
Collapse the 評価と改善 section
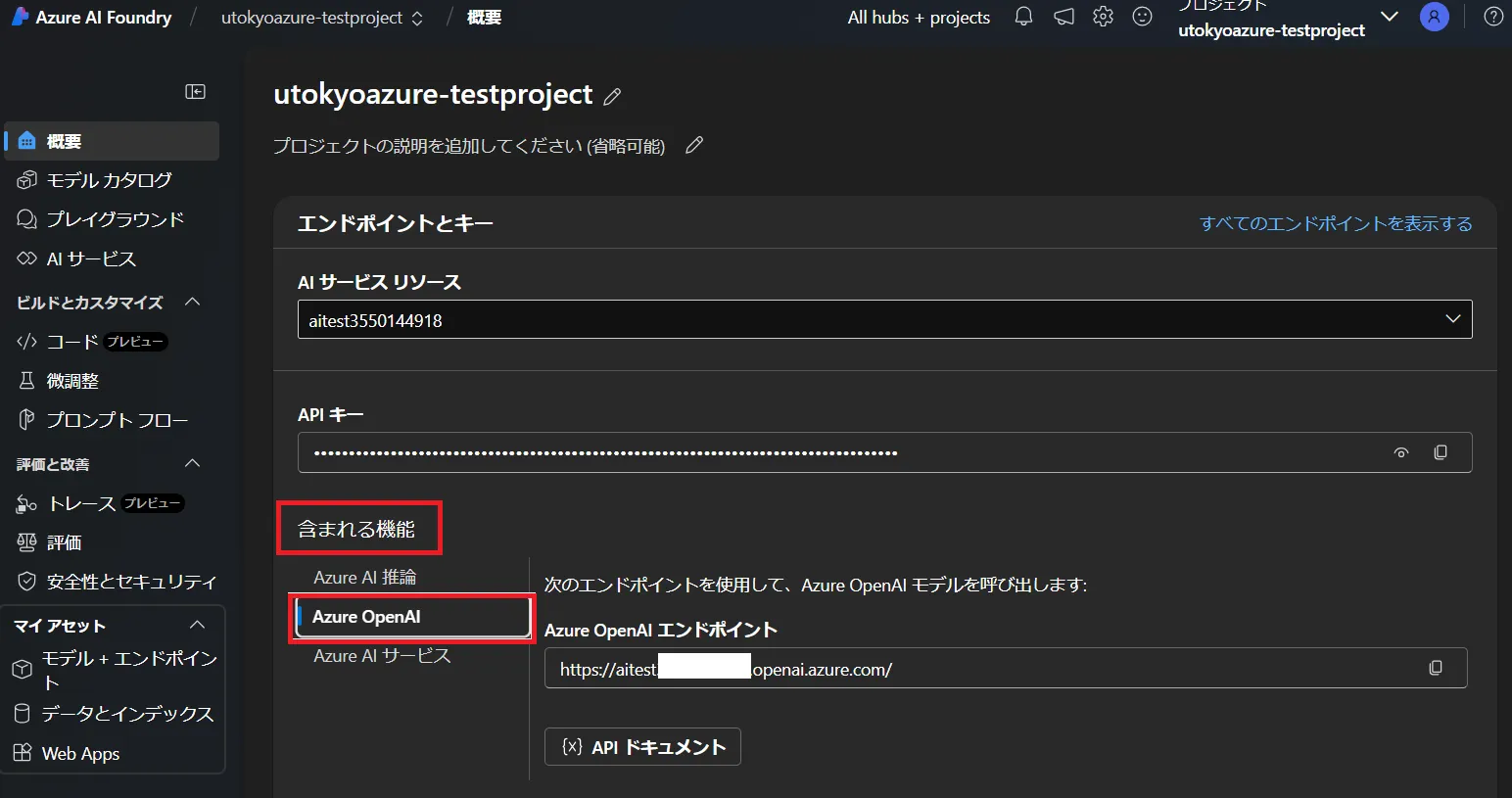tap(193, 463)
